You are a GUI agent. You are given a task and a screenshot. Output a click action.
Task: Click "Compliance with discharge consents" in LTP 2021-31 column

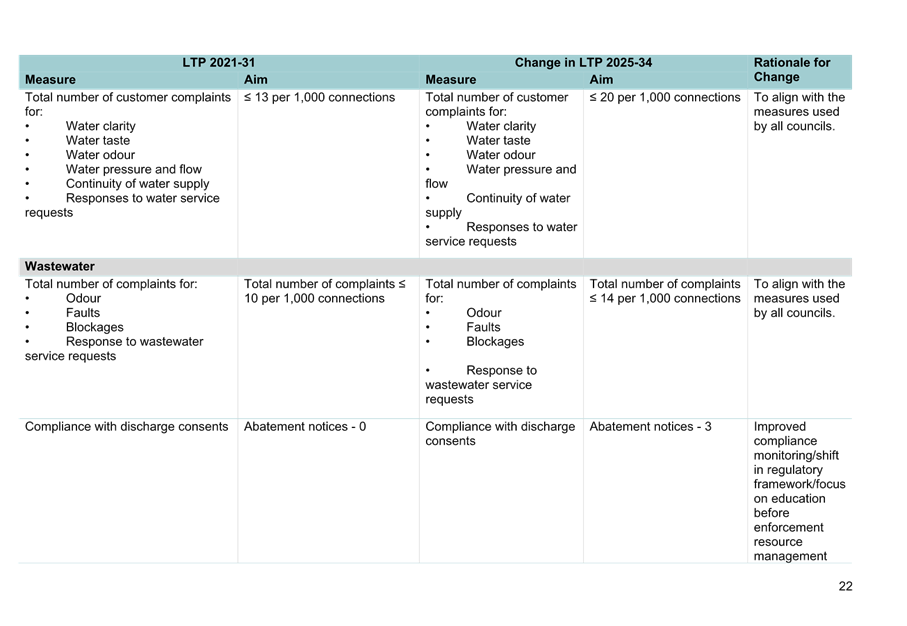click(x=126, y=427)
